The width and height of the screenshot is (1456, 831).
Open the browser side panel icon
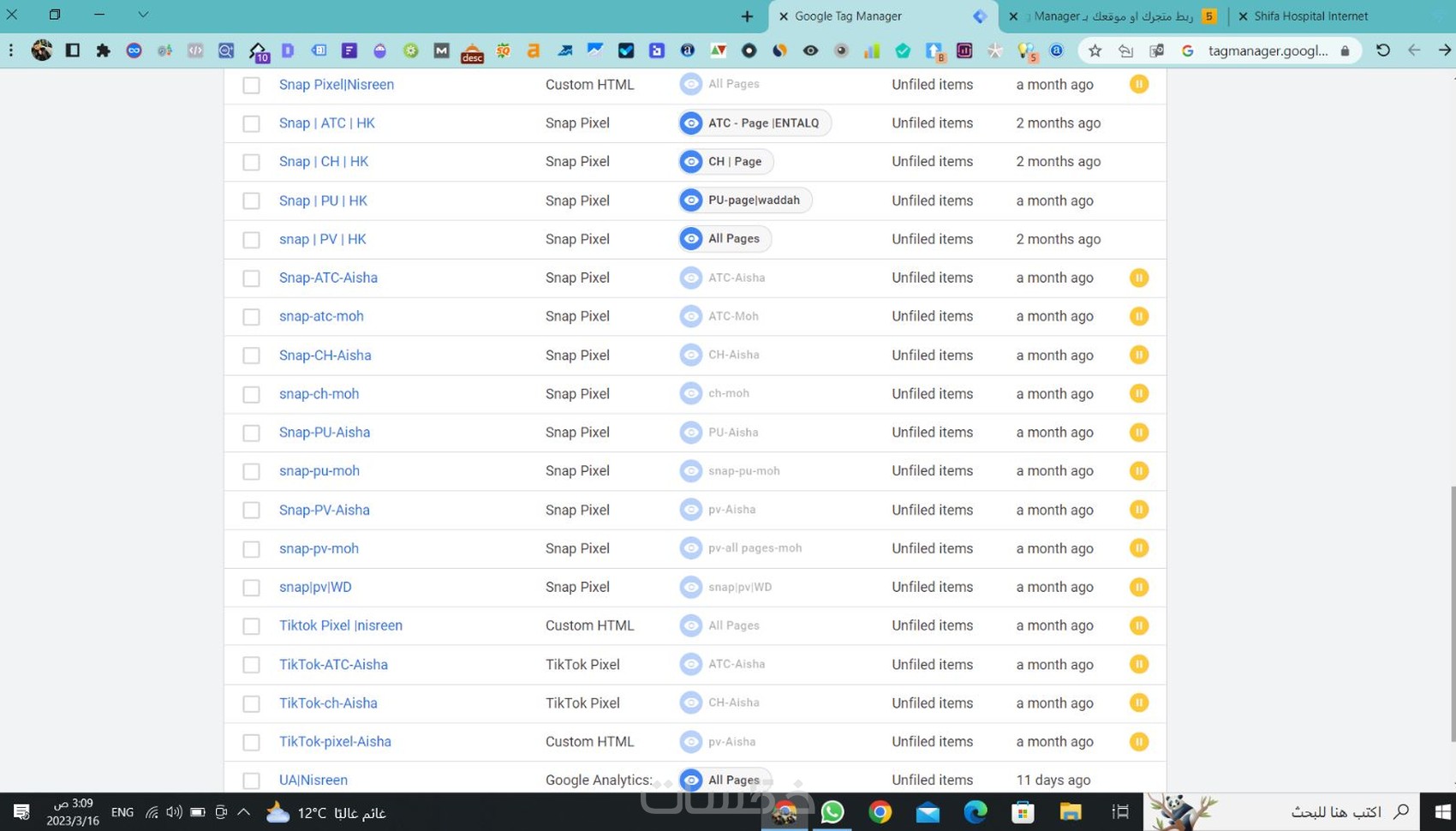(73, 51)
